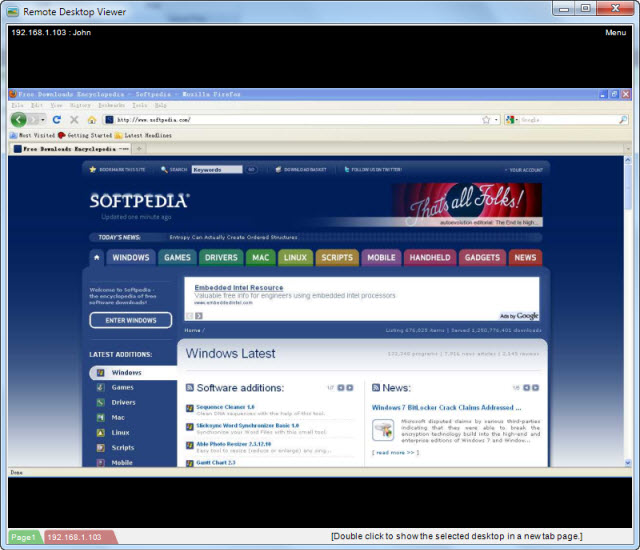640x550 pixels.
Task: Click the Mac icon in Latest Additions
Action: [101, 417]
